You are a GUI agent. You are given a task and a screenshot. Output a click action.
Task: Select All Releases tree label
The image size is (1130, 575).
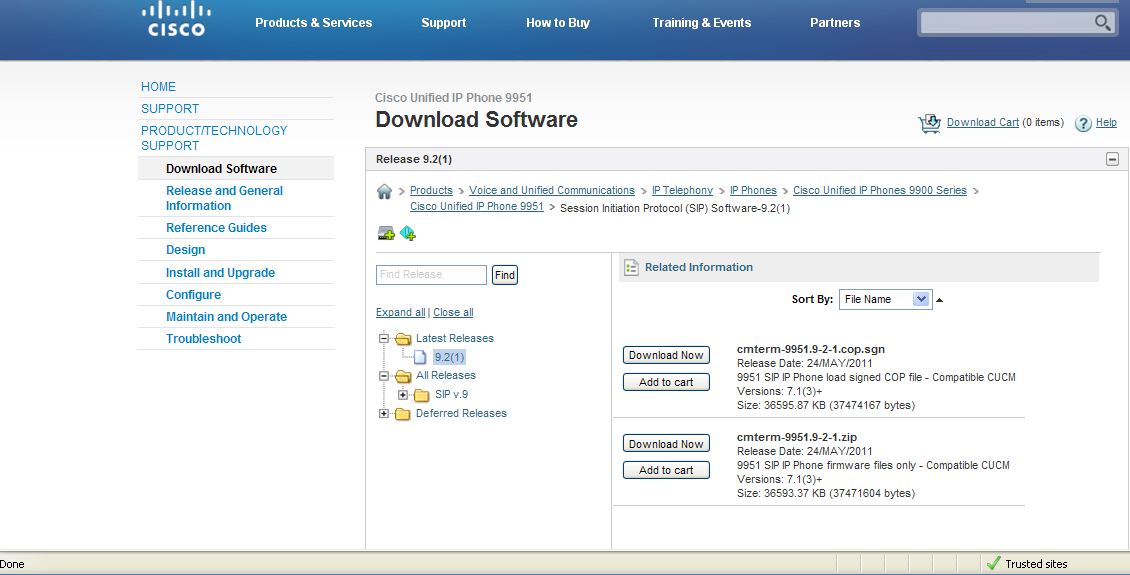coord(445,375)
